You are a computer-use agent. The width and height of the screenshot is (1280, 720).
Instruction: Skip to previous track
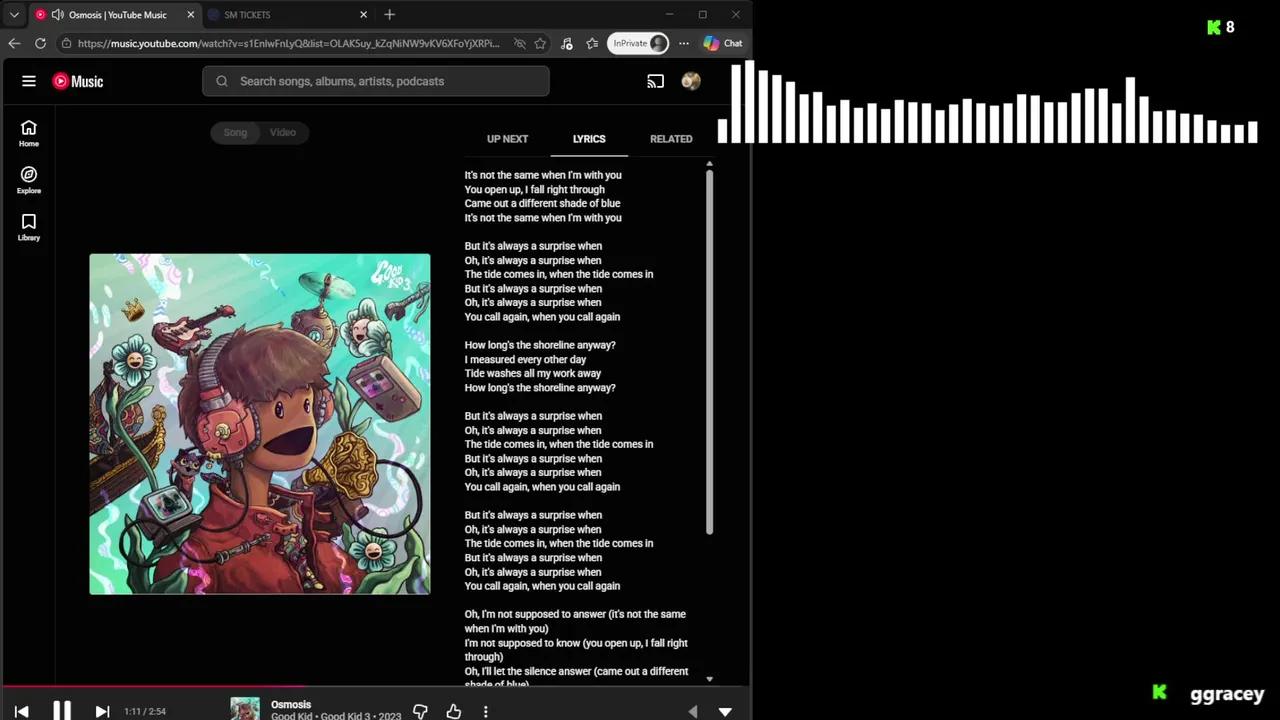[22, 711]
